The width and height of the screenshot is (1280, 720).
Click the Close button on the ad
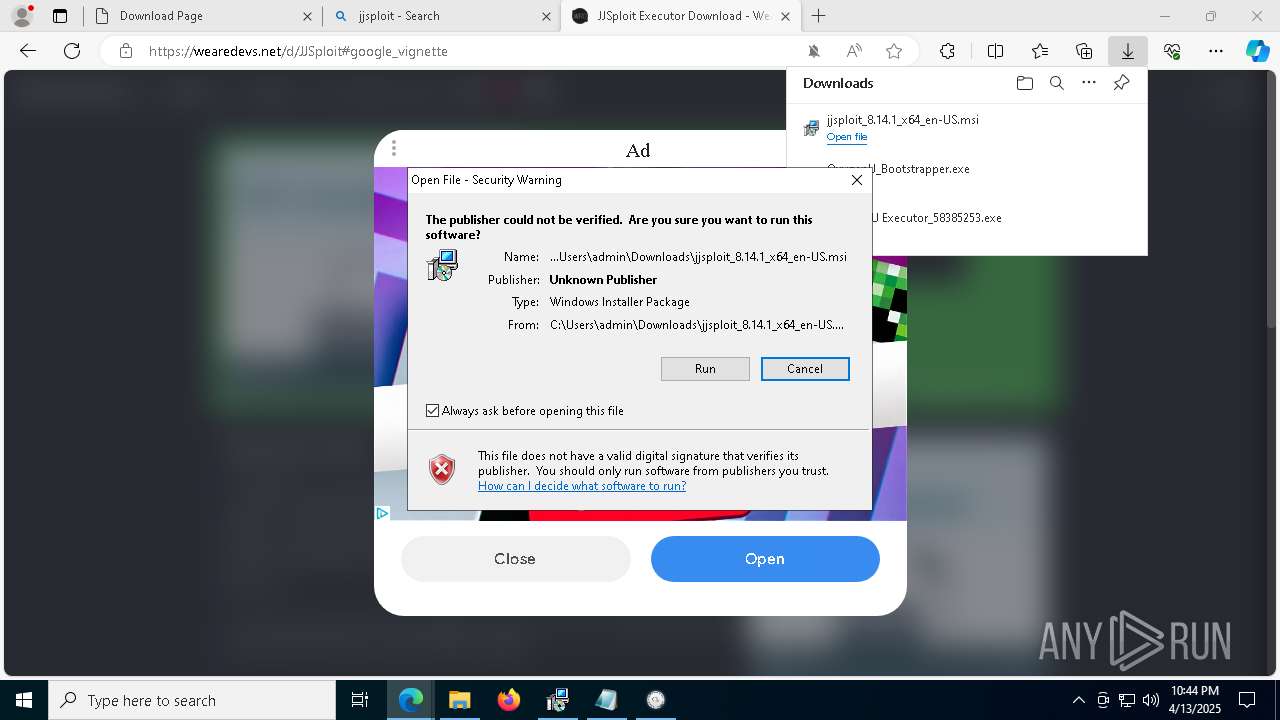click(515, 559)
